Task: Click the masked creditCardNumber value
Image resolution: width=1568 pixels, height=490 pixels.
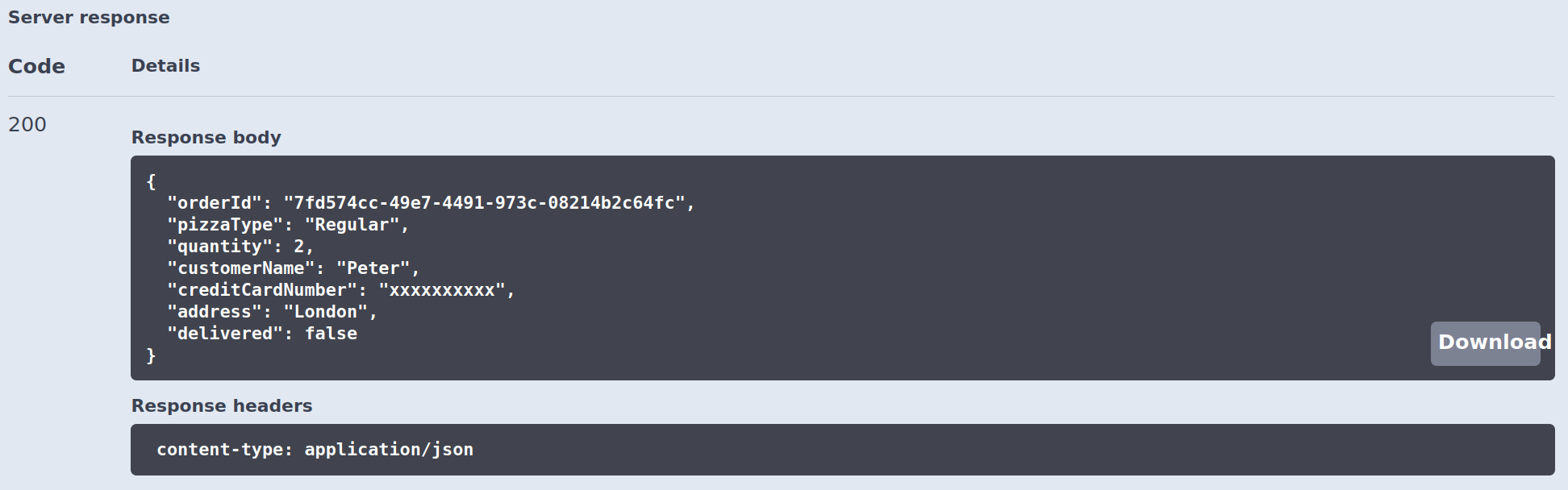Action: [441, 290]
